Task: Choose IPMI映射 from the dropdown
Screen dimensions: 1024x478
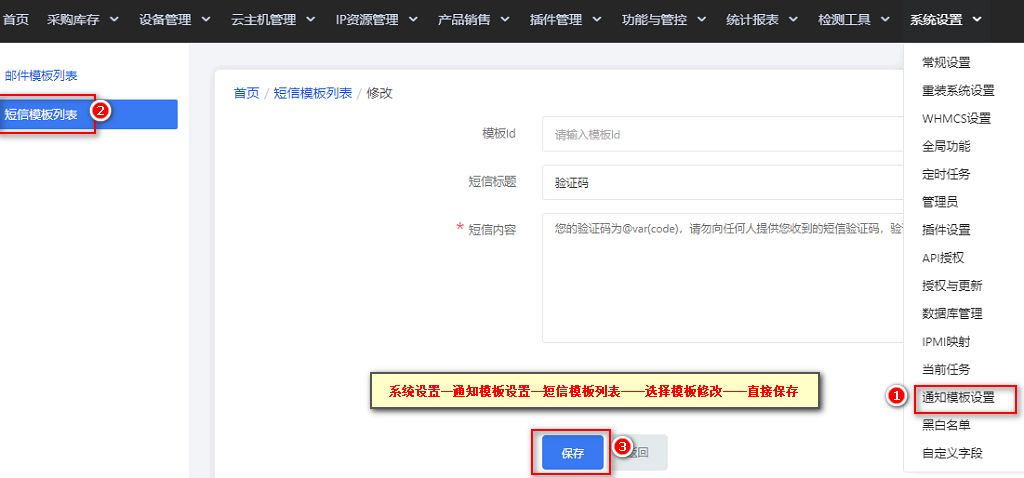Action: (x=946, y=341)
